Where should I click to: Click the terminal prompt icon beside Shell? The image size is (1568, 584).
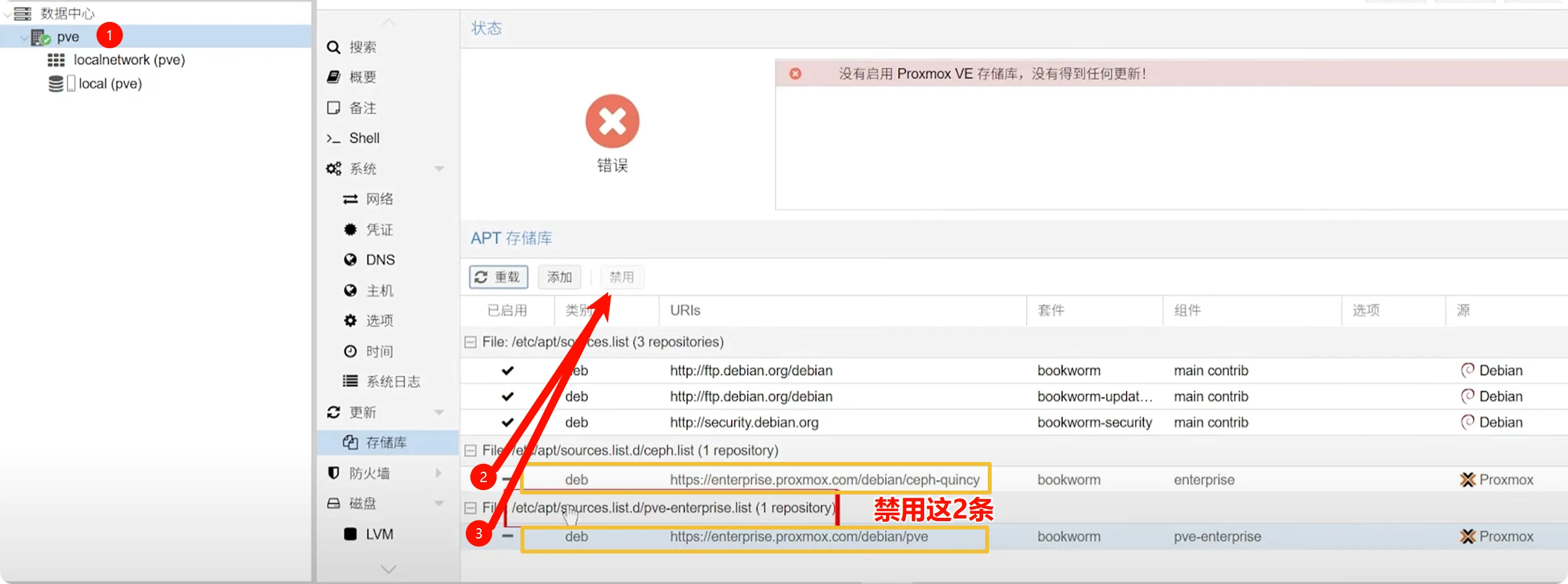coord(334,138)
